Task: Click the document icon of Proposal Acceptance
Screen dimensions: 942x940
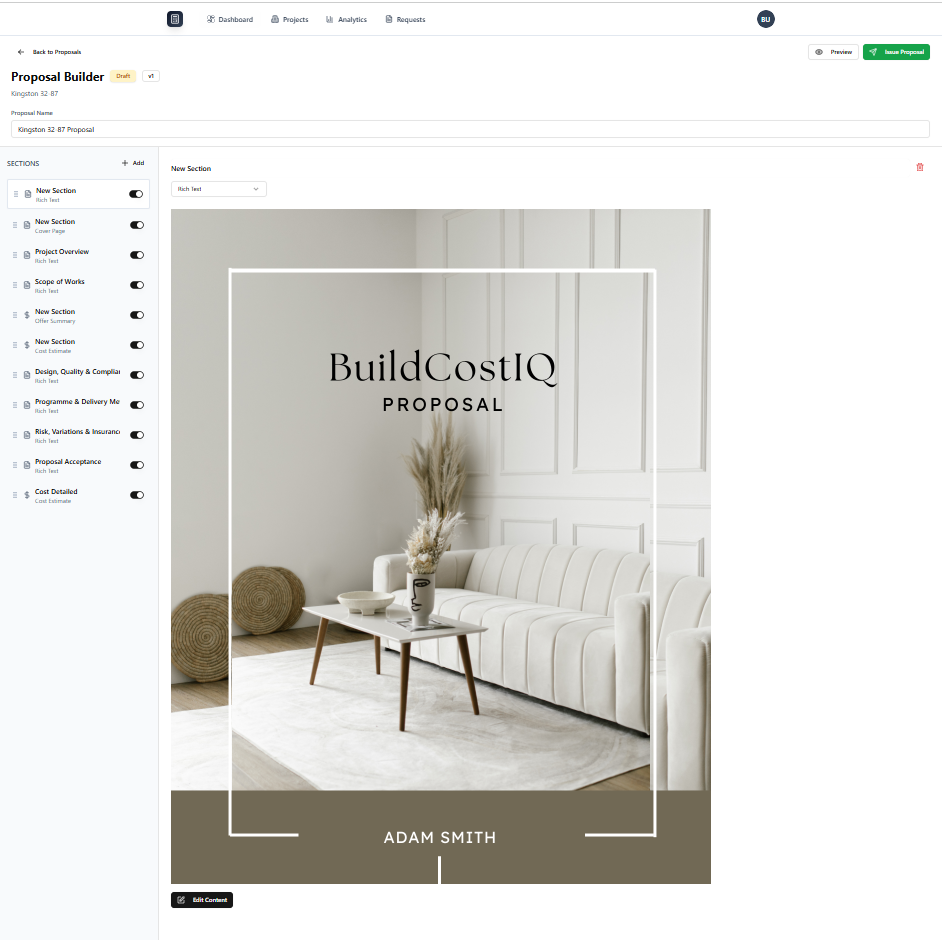Action: [27, 465]
